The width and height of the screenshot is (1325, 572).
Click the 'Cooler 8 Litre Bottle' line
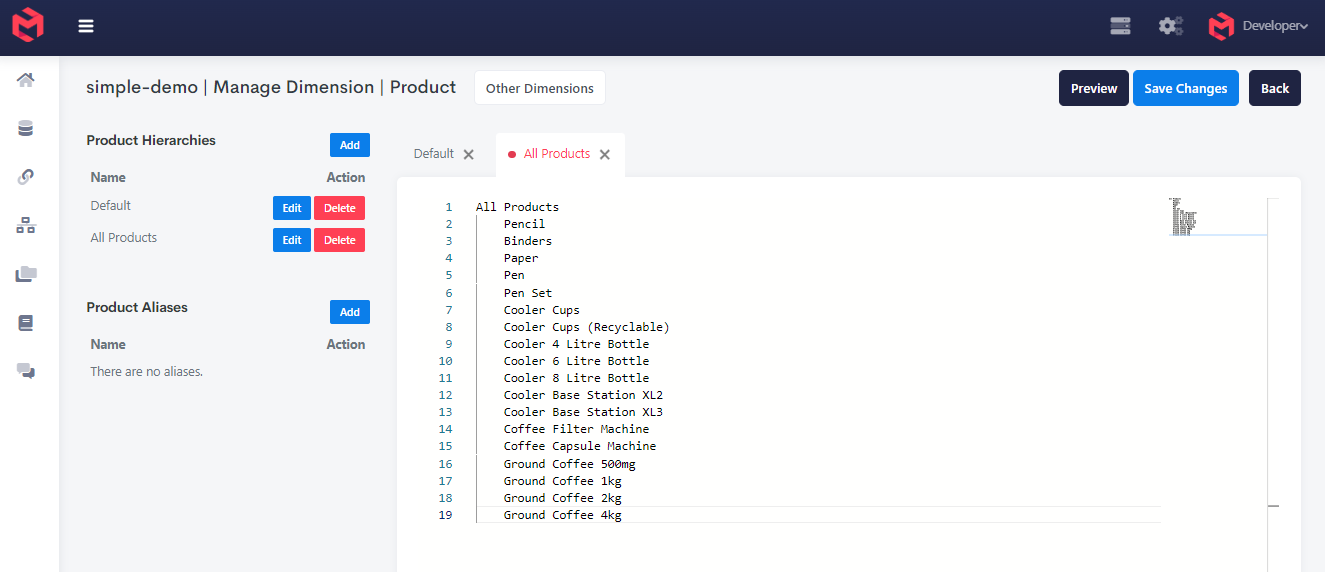point(576,378)
